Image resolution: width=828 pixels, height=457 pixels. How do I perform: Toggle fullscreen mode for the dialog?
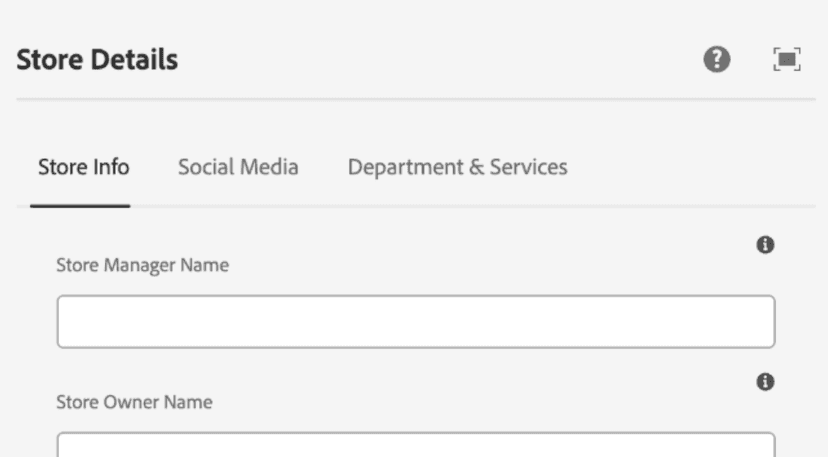pos(787,60)
